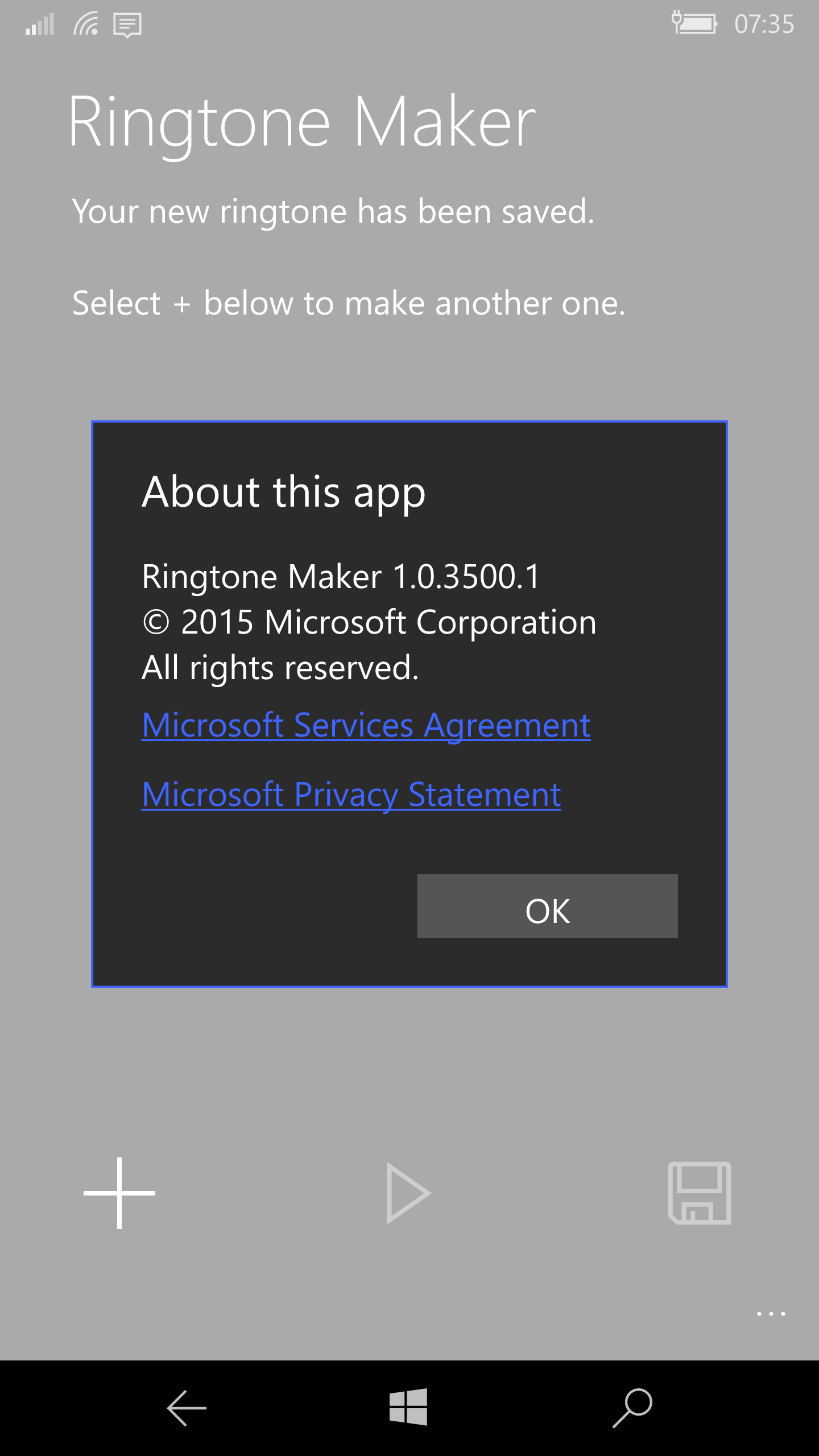
Task: Dismiss the dialog with OK
Action: point(548,906)
